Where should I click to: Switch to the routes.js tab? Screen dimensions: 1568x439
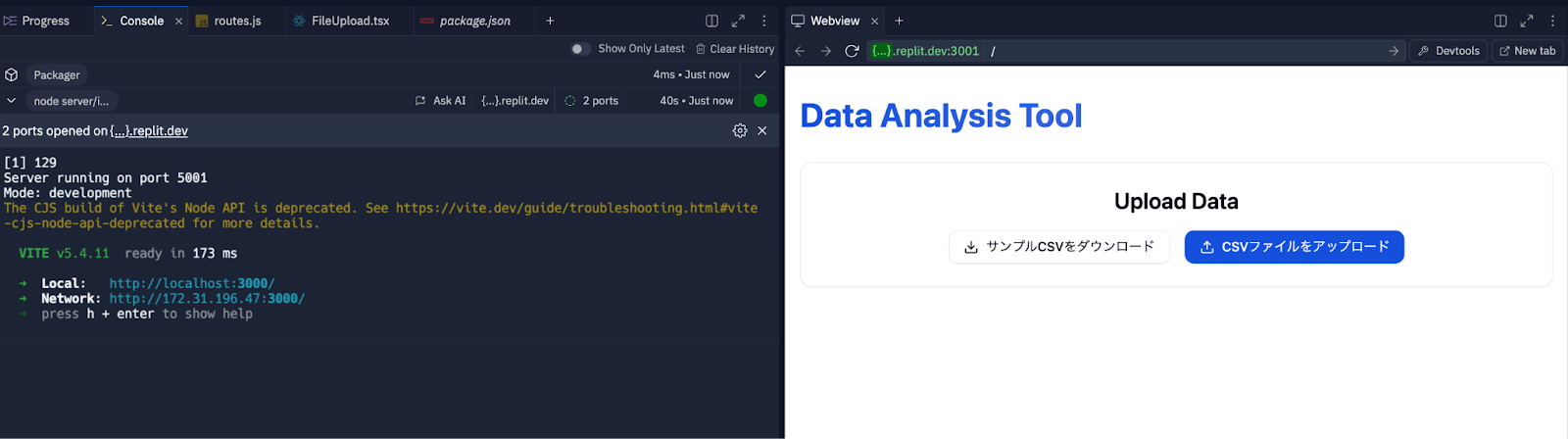point(237,21)
